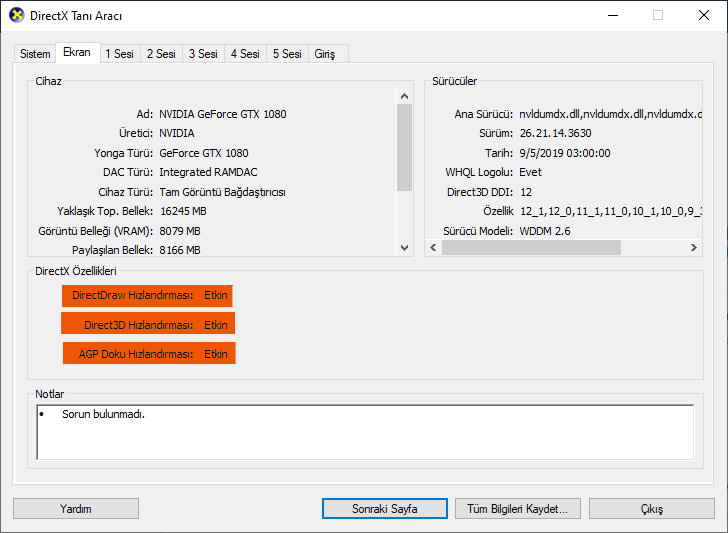Select the Ekran tab

click(77, 52)
